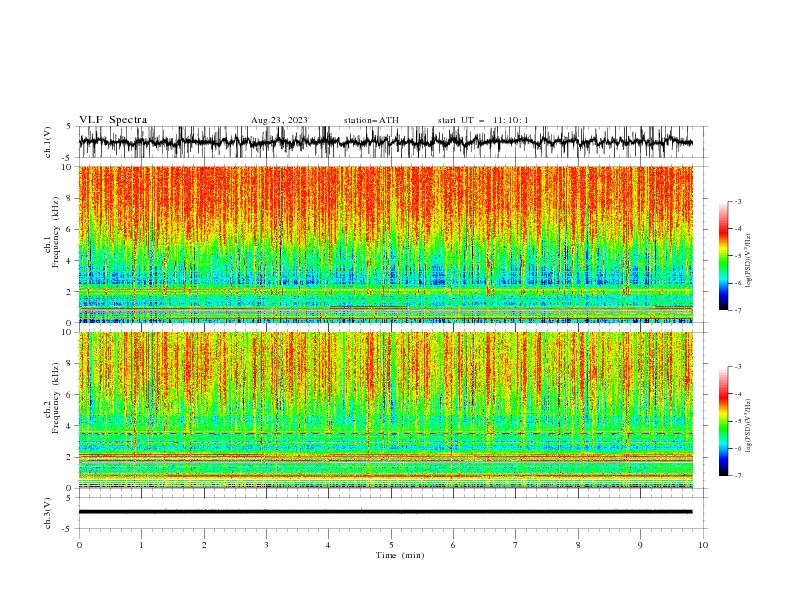Select the log(PSD) label beside ch.1 colorbar
This screenshot has width=792, height=612.
point(749,261)
